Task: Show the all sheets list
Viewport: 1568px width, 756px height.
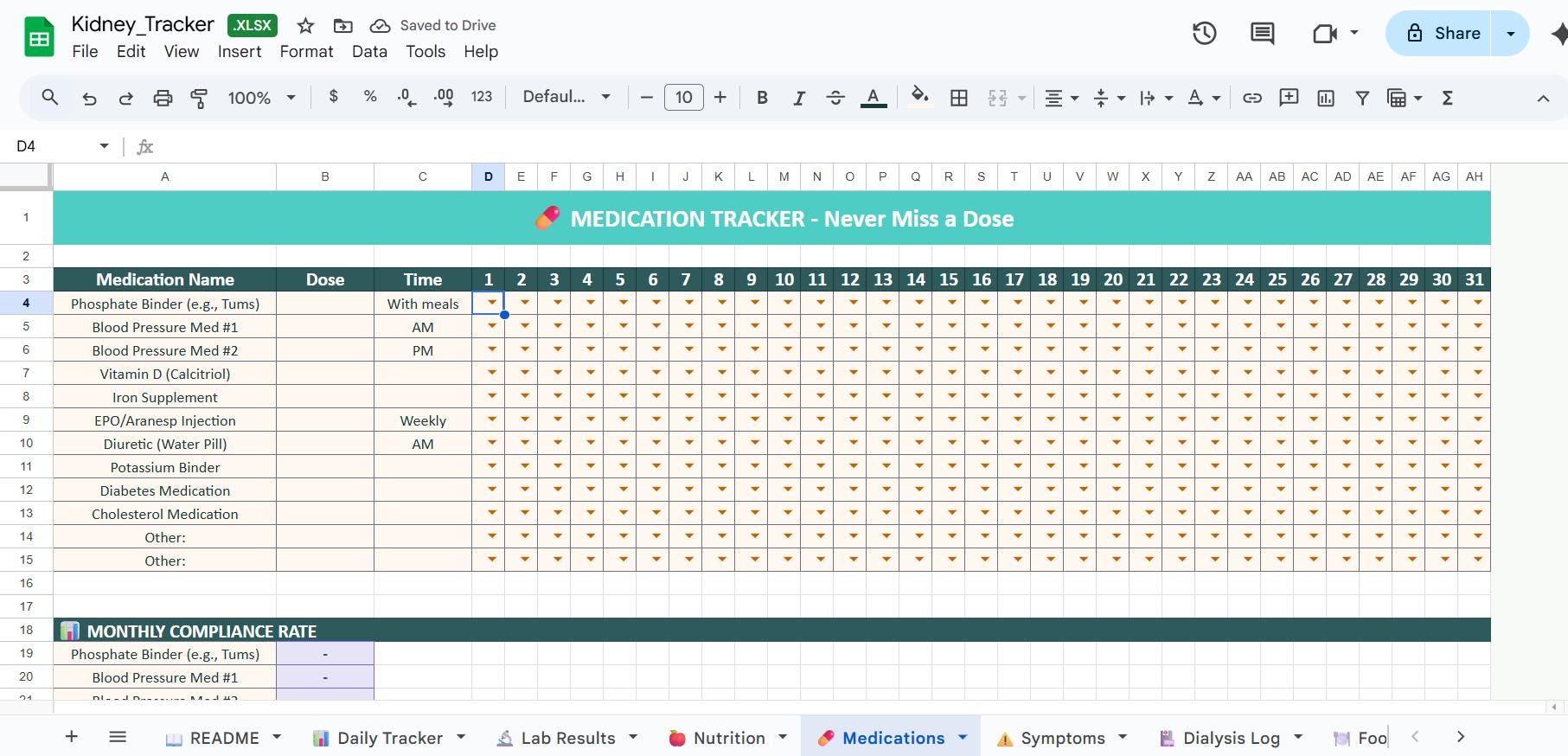Action: coord(118,737)
